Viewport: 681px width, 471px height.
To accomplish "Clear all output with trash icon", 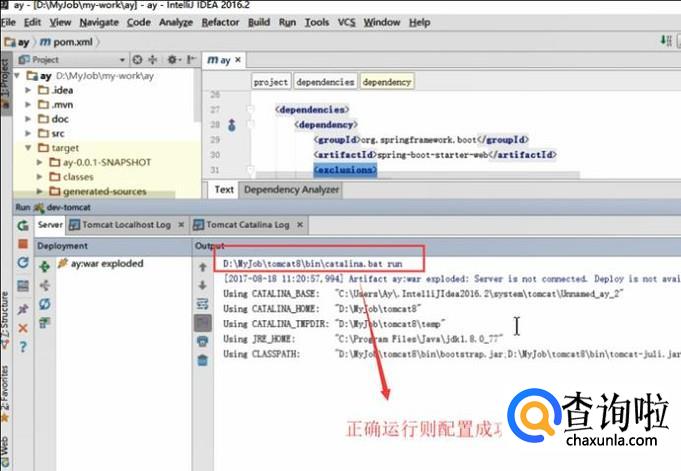I will click(x=202, y=360).
